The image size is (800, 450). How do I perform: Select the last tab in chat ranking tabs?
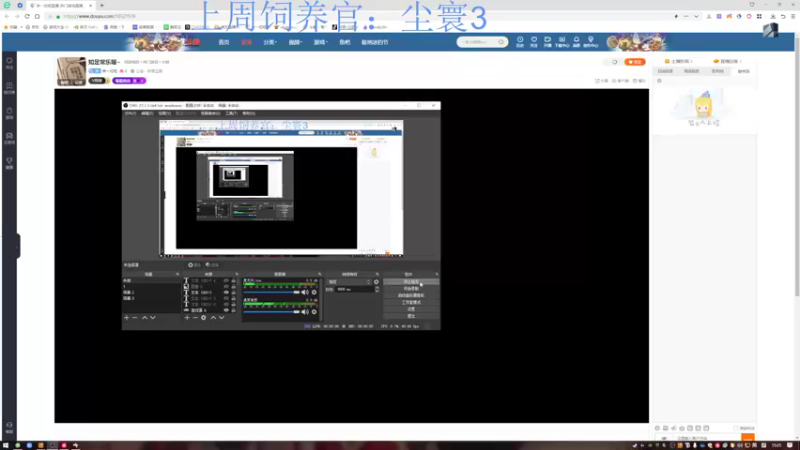click(x=744, y=71)
